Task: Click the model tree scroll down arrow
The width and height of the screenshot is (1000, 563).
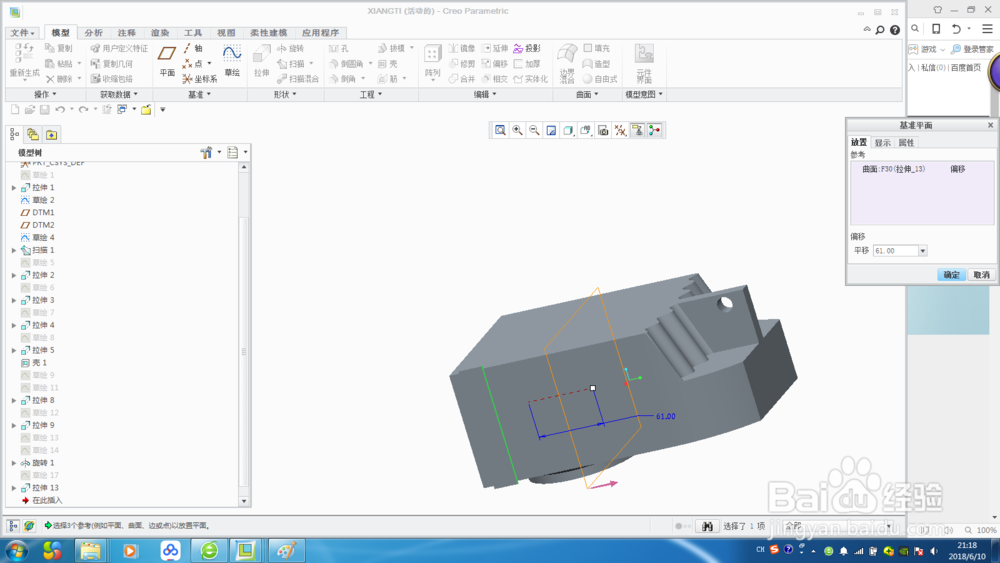Action: click(244, 501)
